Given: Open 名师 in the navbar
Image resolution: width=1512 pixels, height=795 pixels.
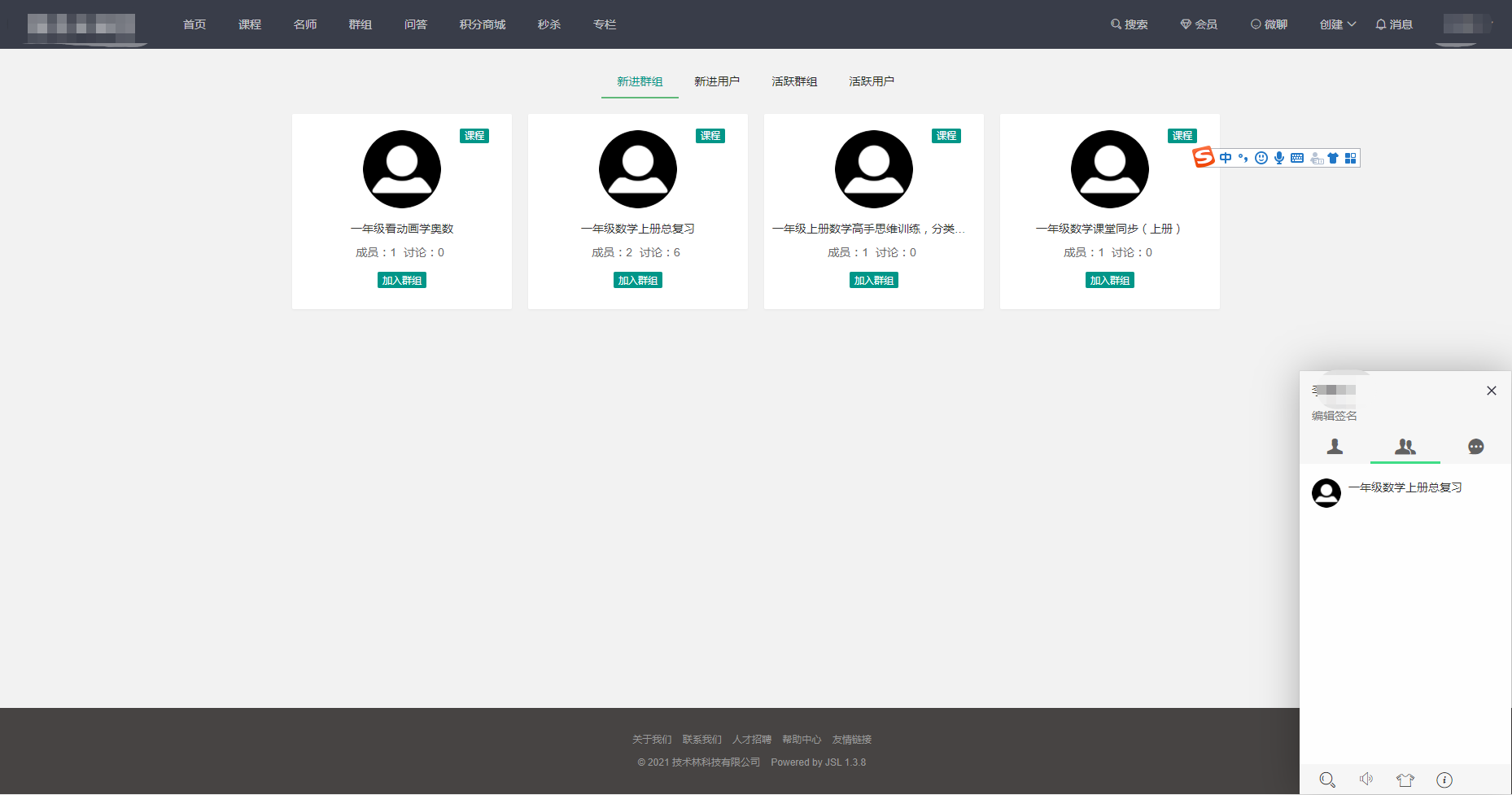Looking at the screenshot, I should coord(305,24).
